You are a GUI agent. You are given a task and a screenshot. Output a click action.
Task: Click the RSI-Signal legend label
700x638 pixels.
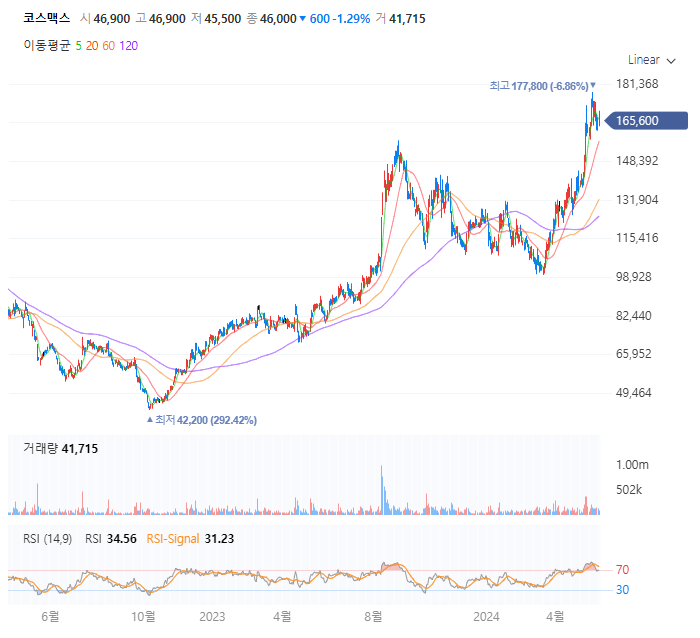click(x=173, y=539)
